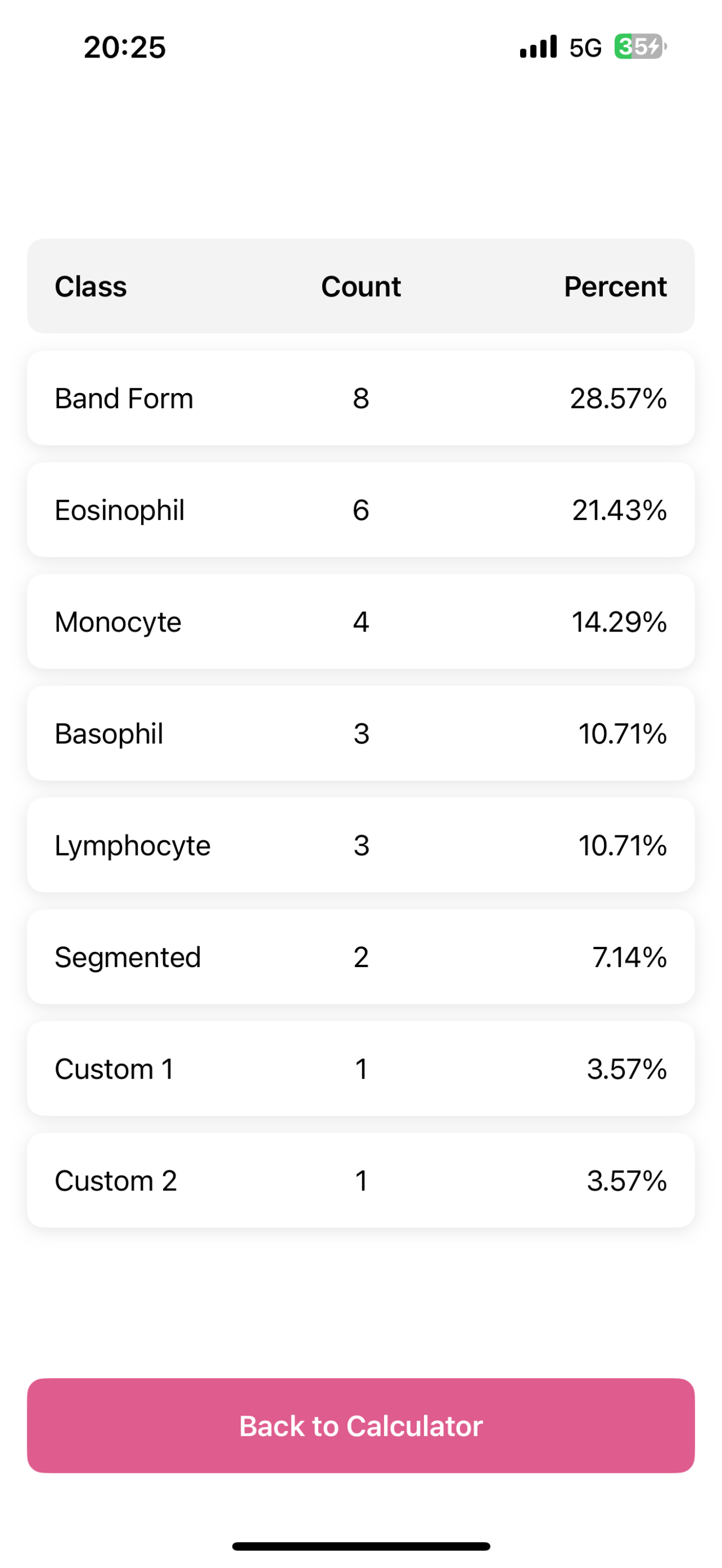Tap the Segmented row label

pos(128,957)
